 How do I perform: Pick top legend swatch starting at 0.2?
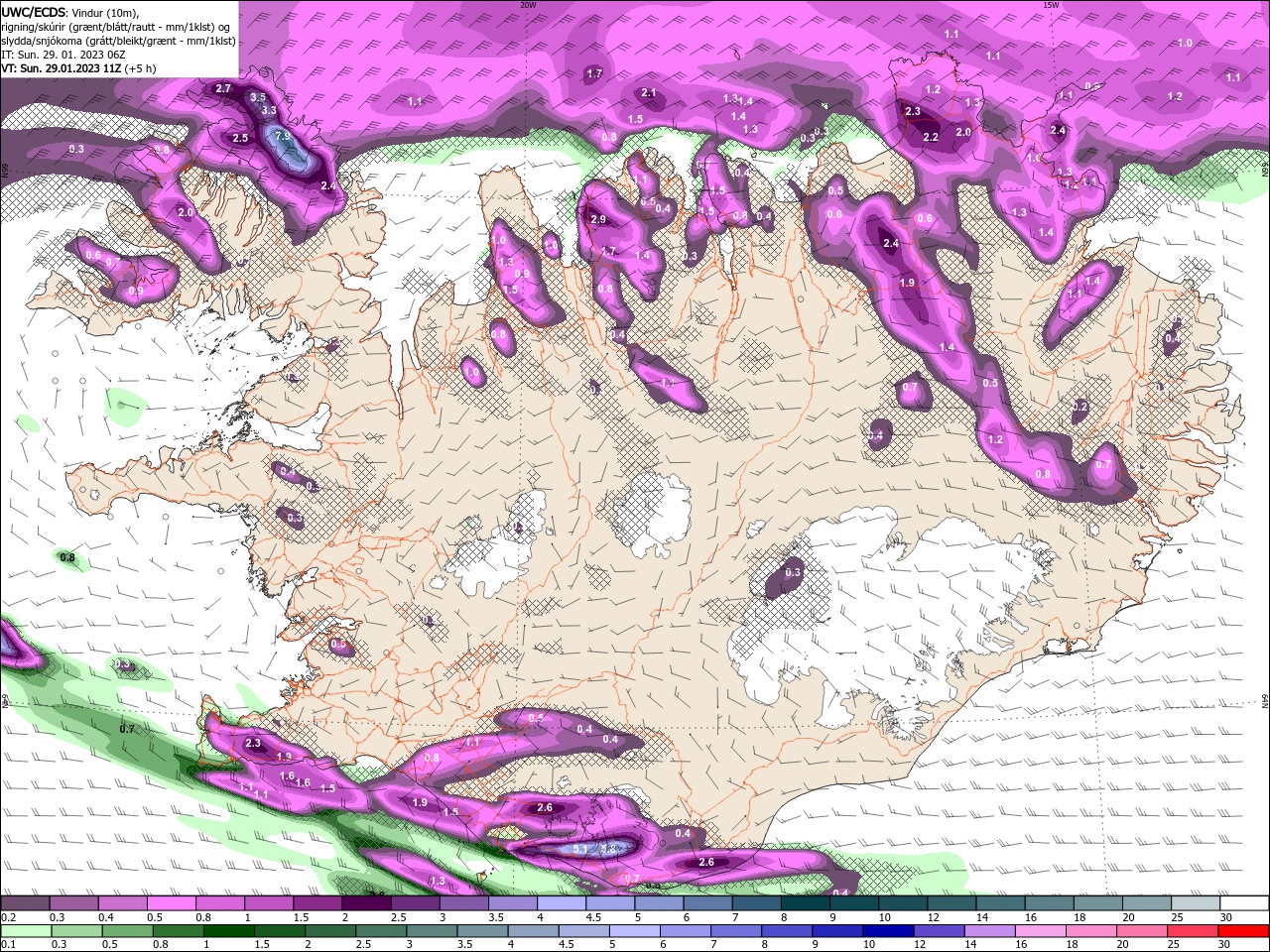(27, 903)
